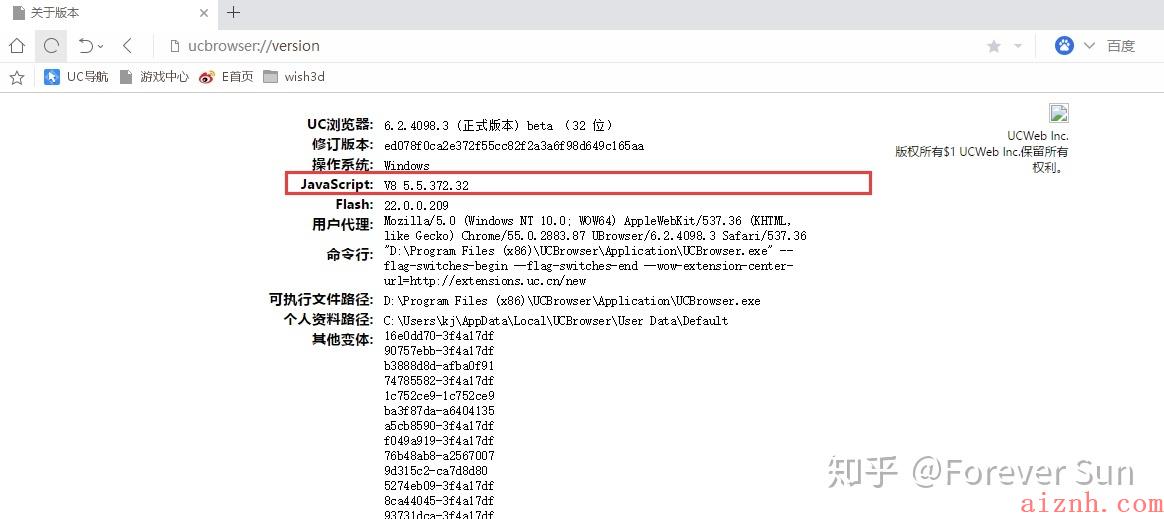Click the variation entry 9d315c2-ca7d8d80
The width and height of the screenshot is (1164, 519).
click(436, 471)
